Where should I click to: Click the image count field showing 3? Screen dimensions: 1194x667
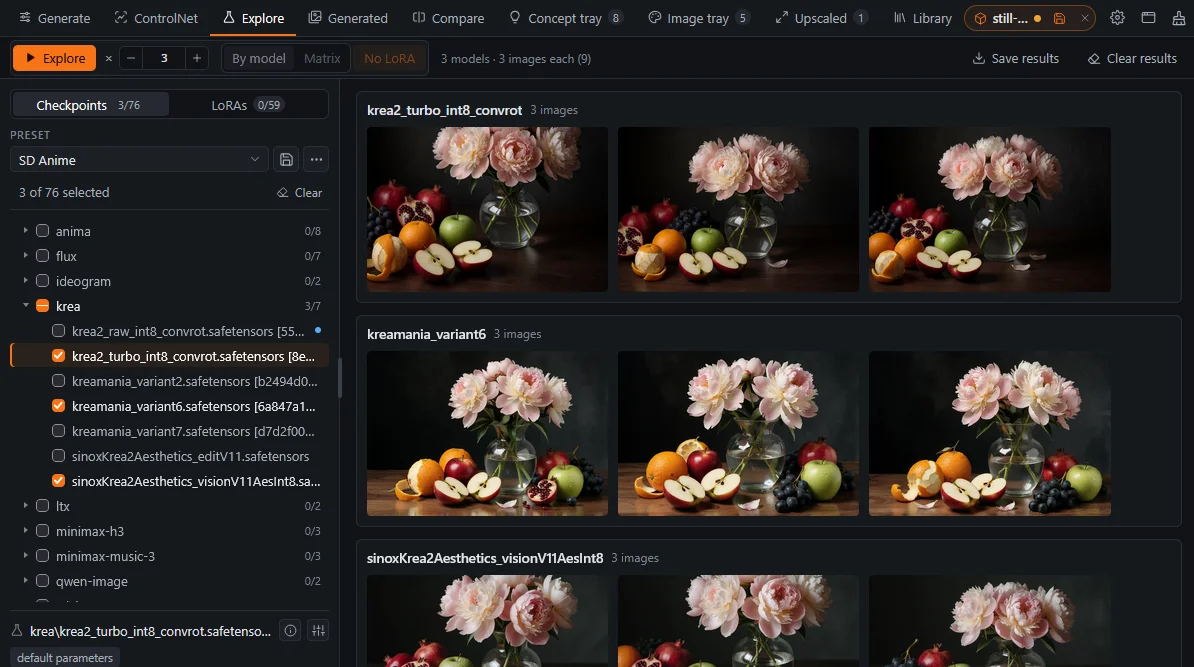pyautogui.click(x=164, y=58)
